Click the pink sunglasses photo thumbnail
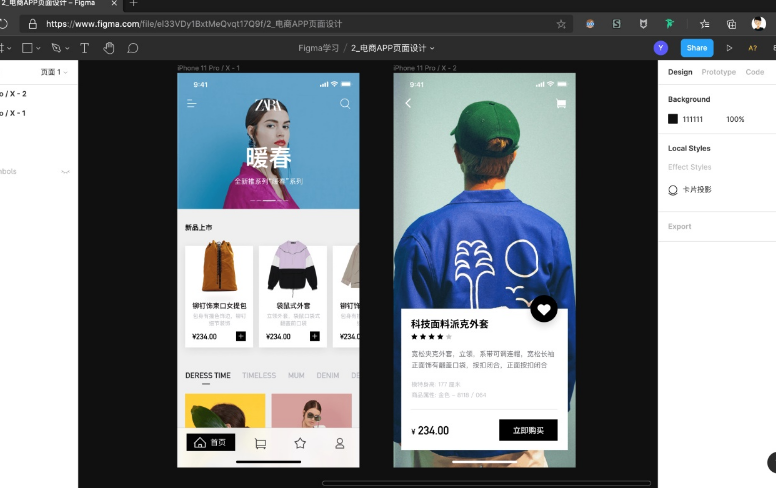Image resolution: width=776 pixels, height=488 pixels. [x=312, y=411]
